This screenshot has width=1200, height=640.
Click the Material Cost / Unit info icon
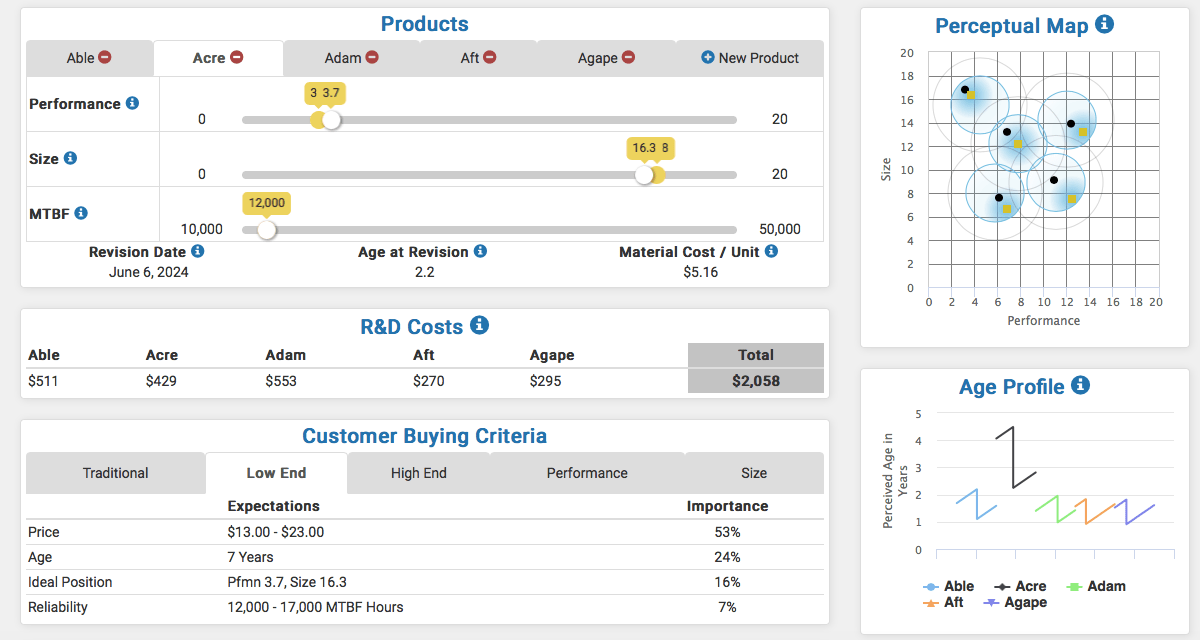tap(771, 251)
